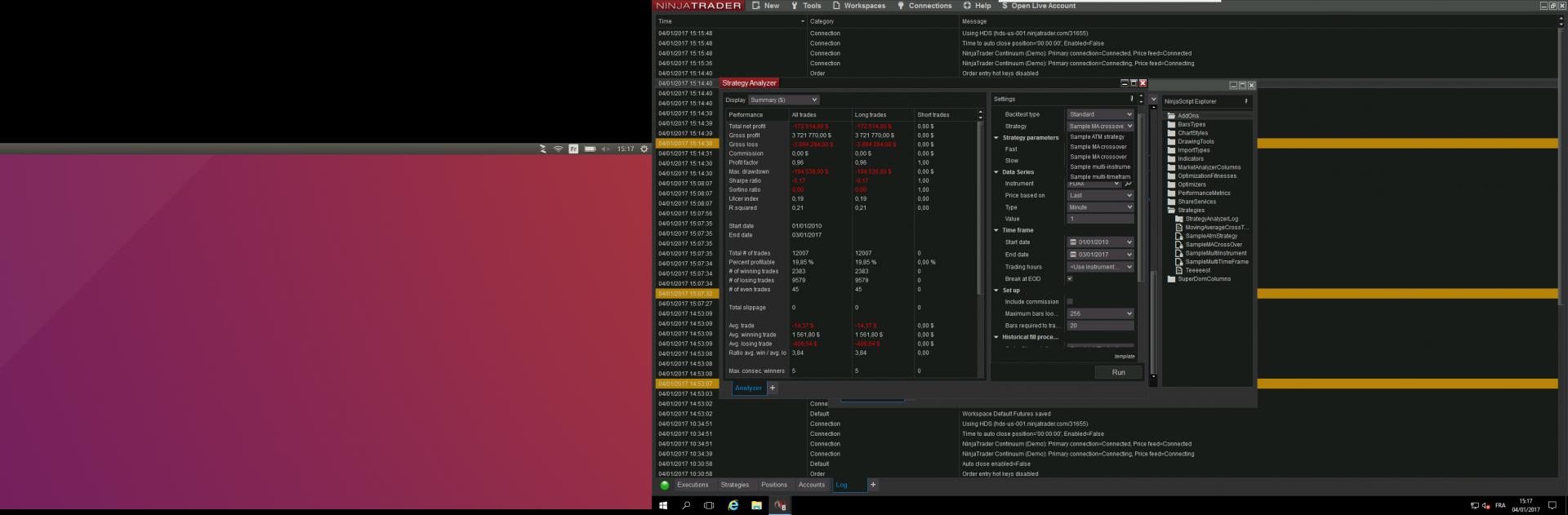Image resolution: width=1568 pixels, height=515 pixels.
Task: Collapse the Strategy parameters section
Action: [996, 138]
